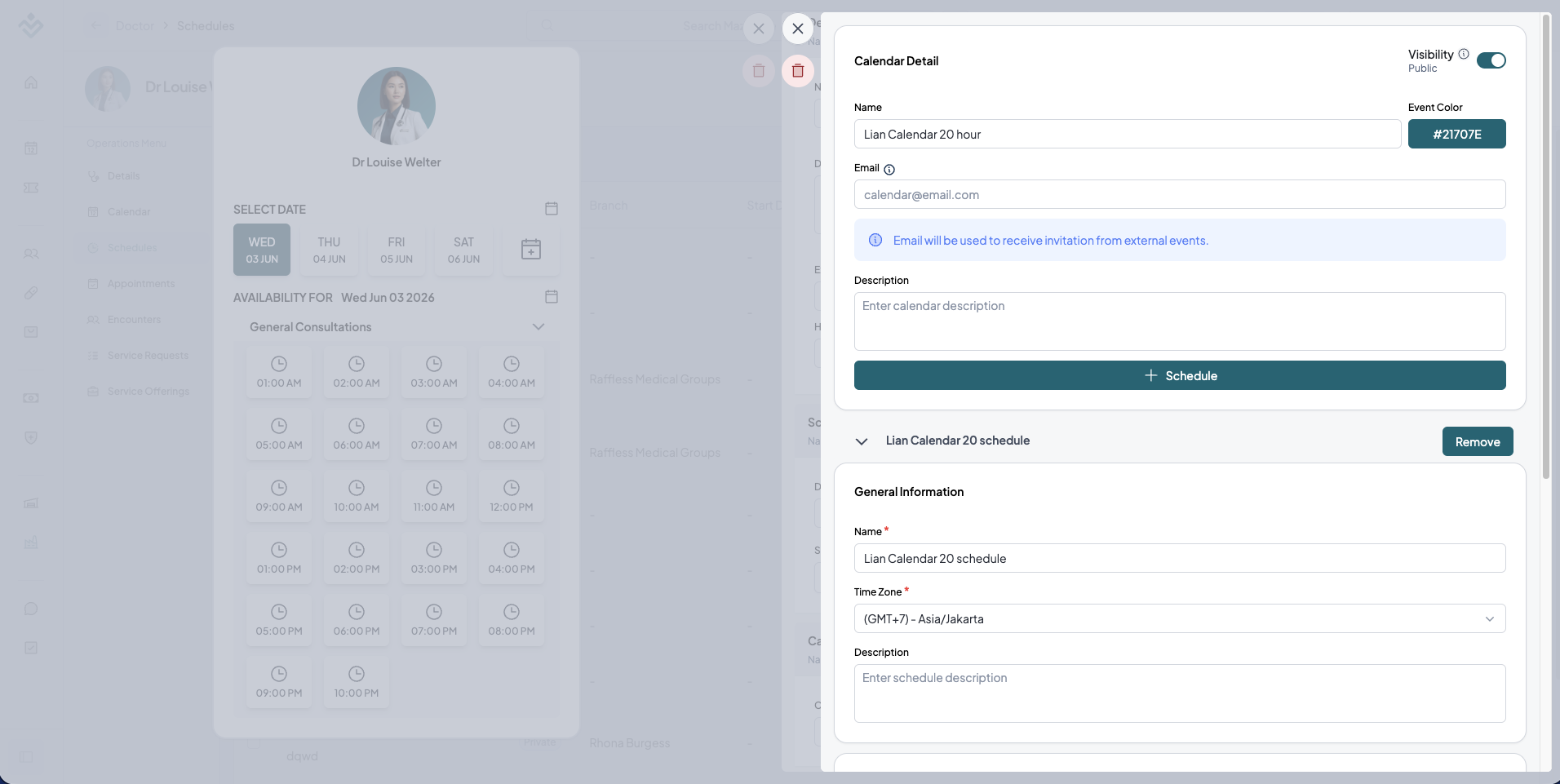Viewport: 1560px width, 784px height.
Task: Select Saturday 06 JUN date
Action: [x=463, y=250]
